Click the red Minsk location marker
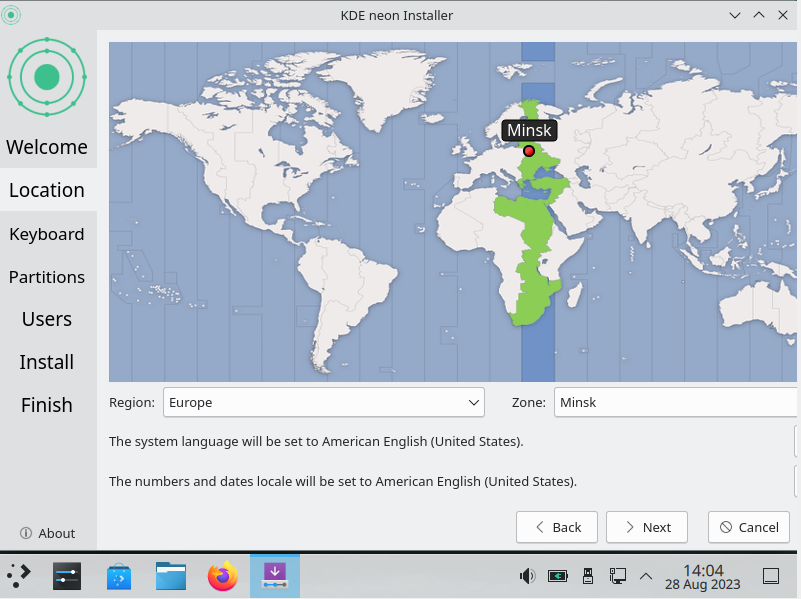The height and width of the screenshot is (599, 801). coord(529,151)
